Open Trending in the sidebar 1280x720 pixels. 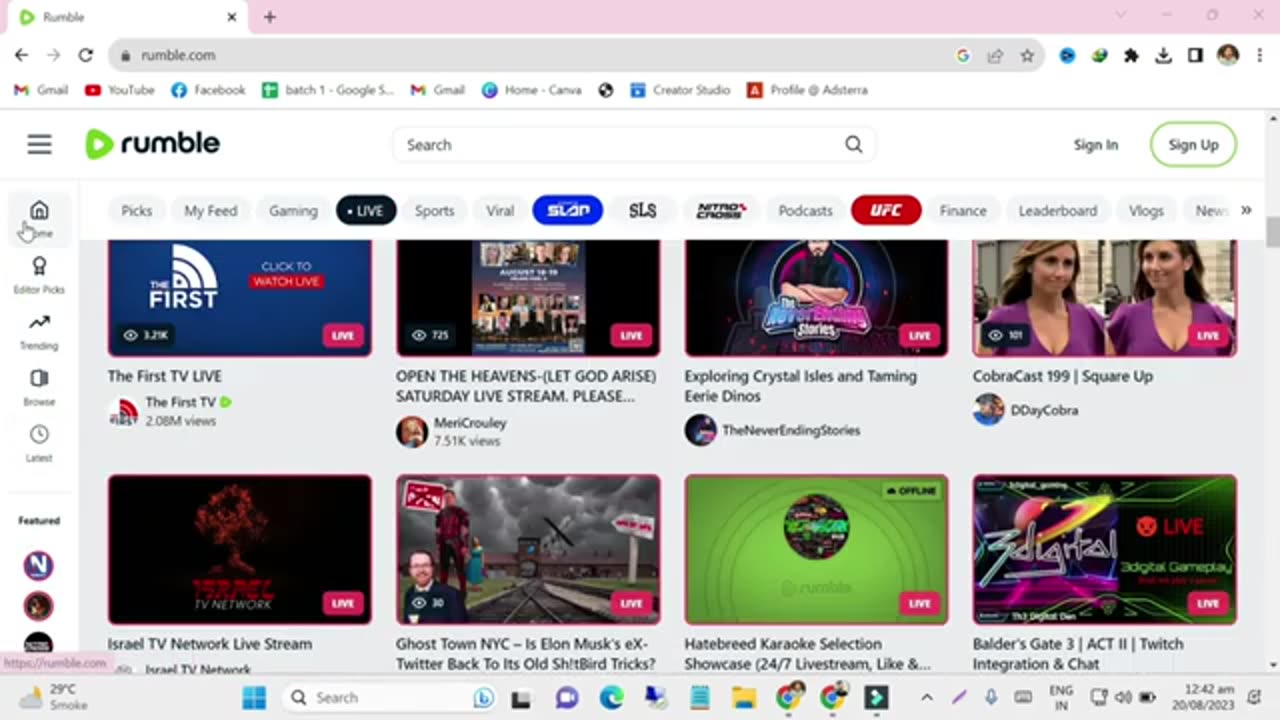[39, 332]
